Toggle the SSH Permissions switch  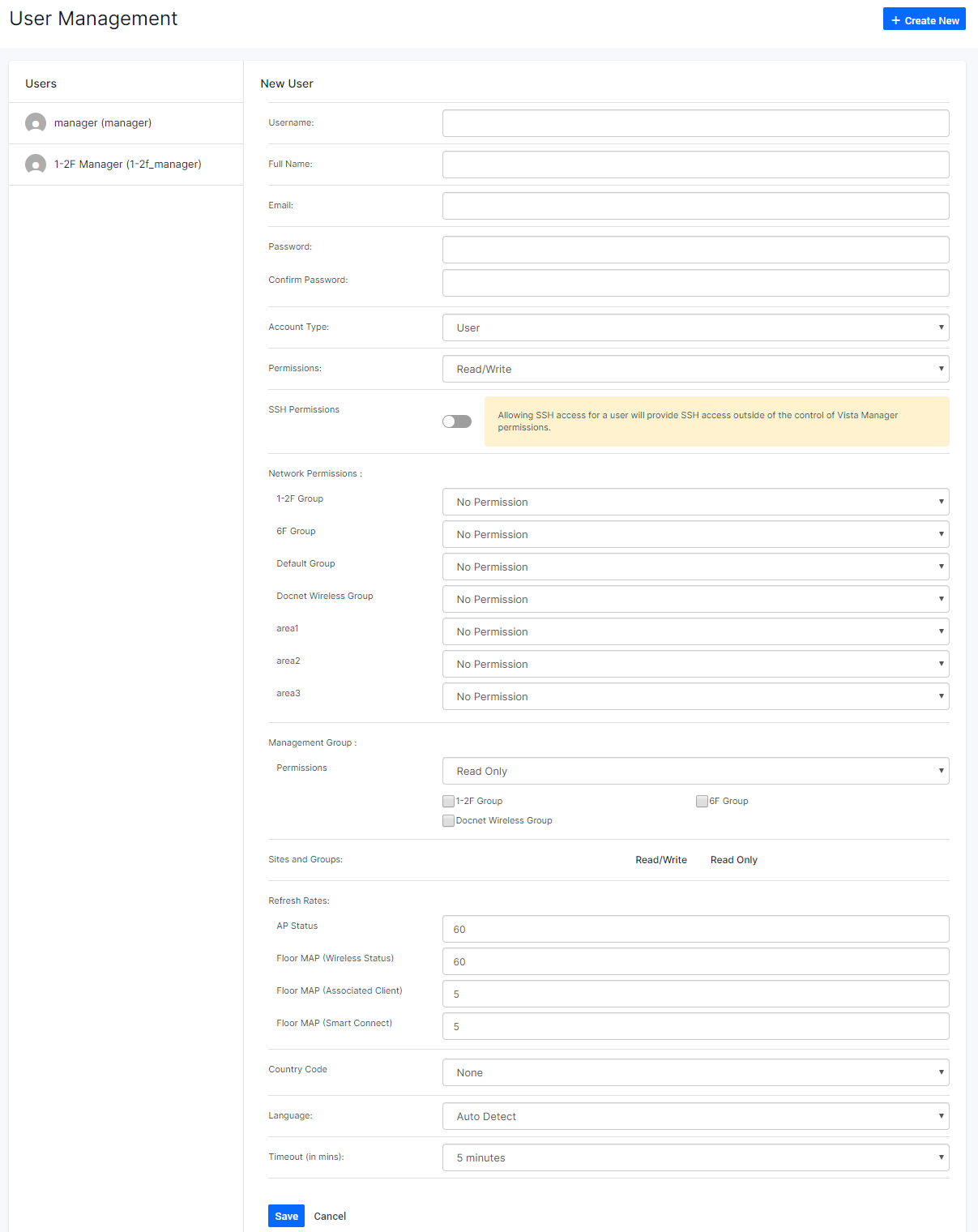coord(457,421)
